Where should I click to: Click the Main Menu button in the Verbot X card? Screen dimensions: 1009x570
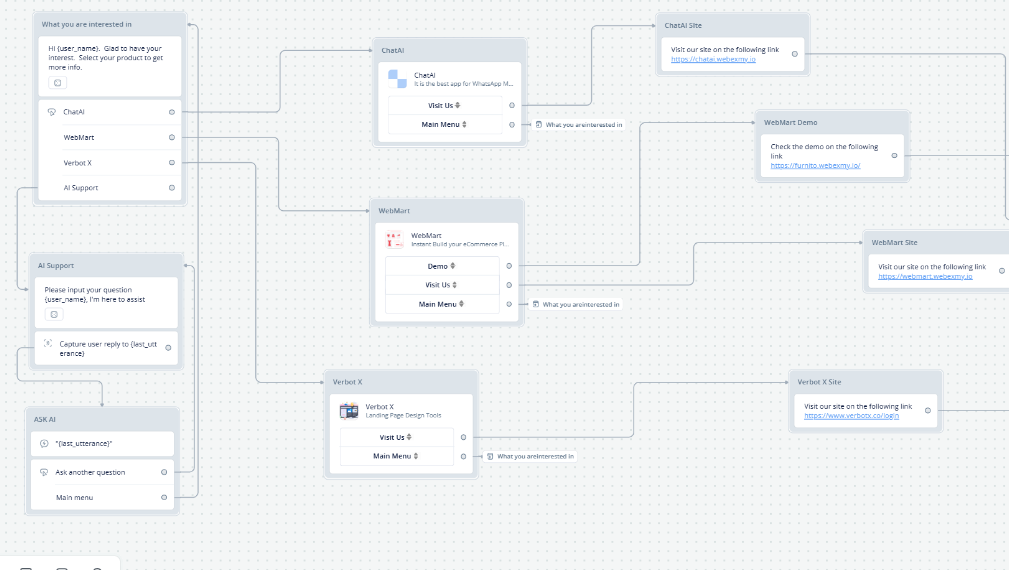click(396, 456)
